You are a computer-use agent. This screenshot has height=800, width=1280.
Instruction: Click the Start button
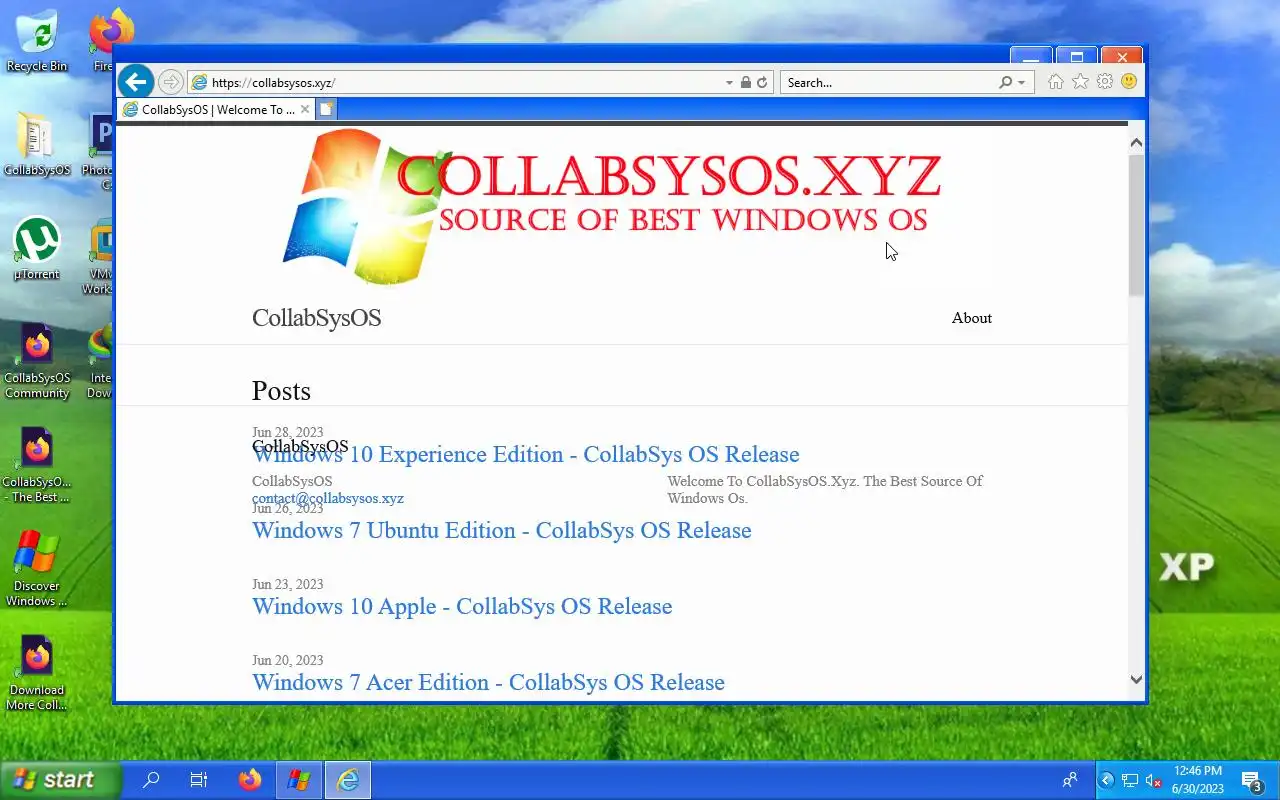tap(60, 780)
